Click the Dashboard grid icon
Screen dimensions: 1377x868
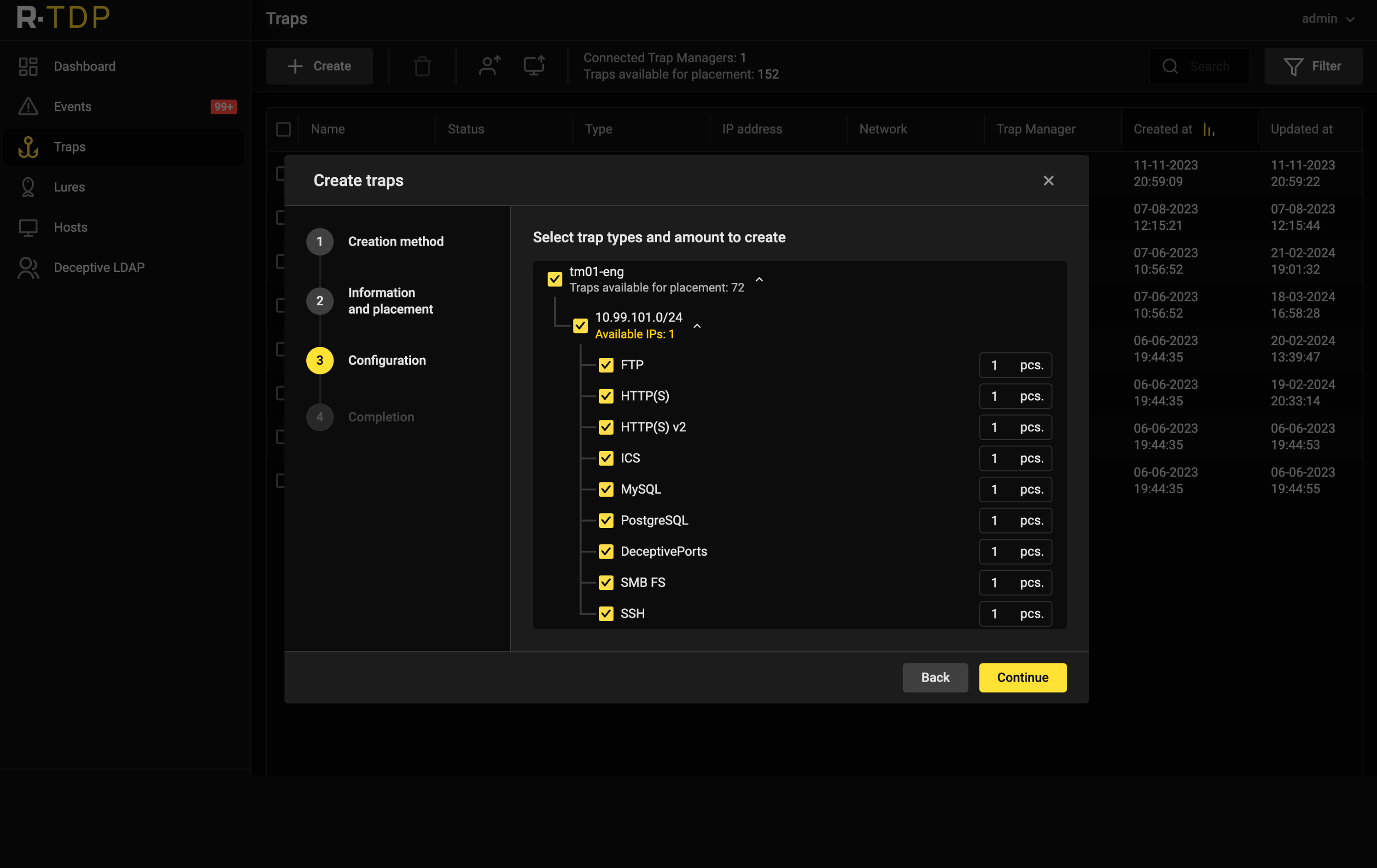[x=28, y=66]
